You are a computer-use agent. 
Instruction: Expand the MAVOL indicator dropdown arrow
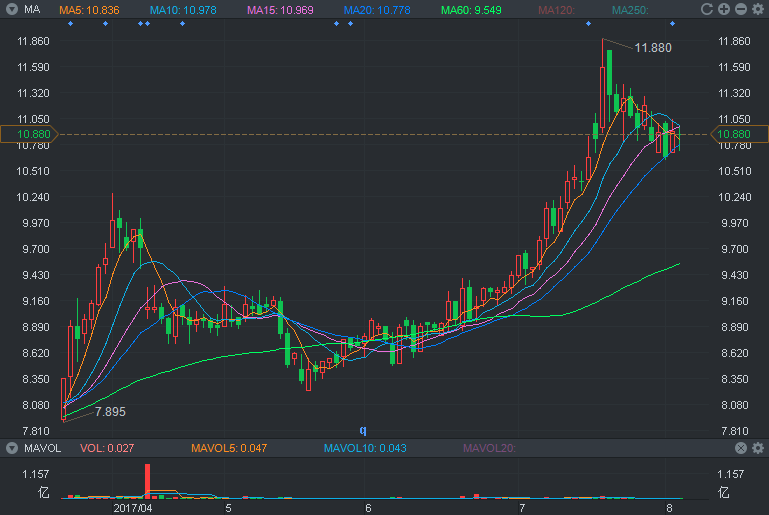[x=12, y=448]
